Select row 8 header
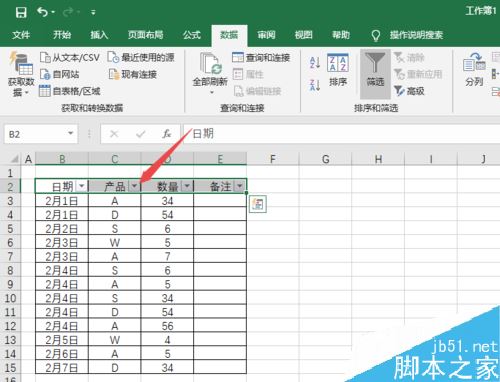500x382 pixels. (10, 270)
